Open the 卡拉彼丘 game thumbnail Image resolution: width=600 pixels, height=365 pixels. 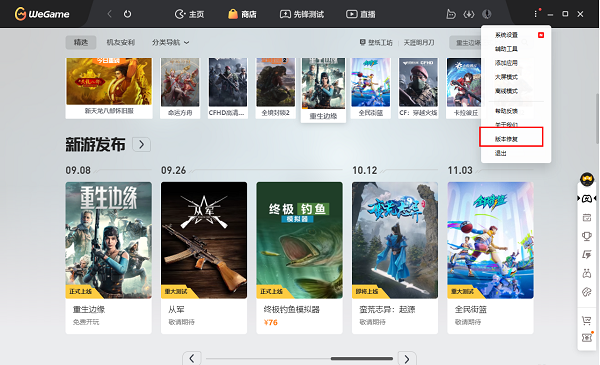click(464, 88)
